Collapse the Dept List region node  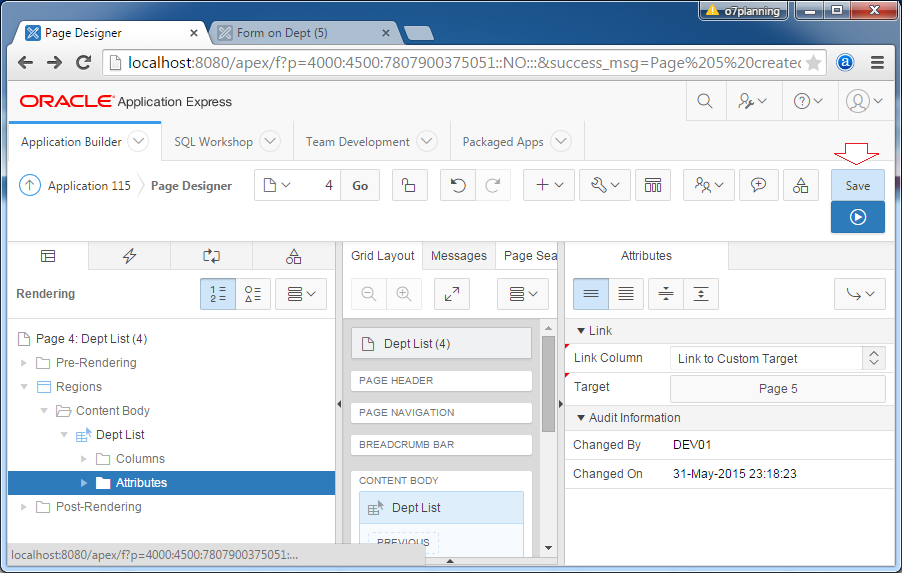(64, 434)
